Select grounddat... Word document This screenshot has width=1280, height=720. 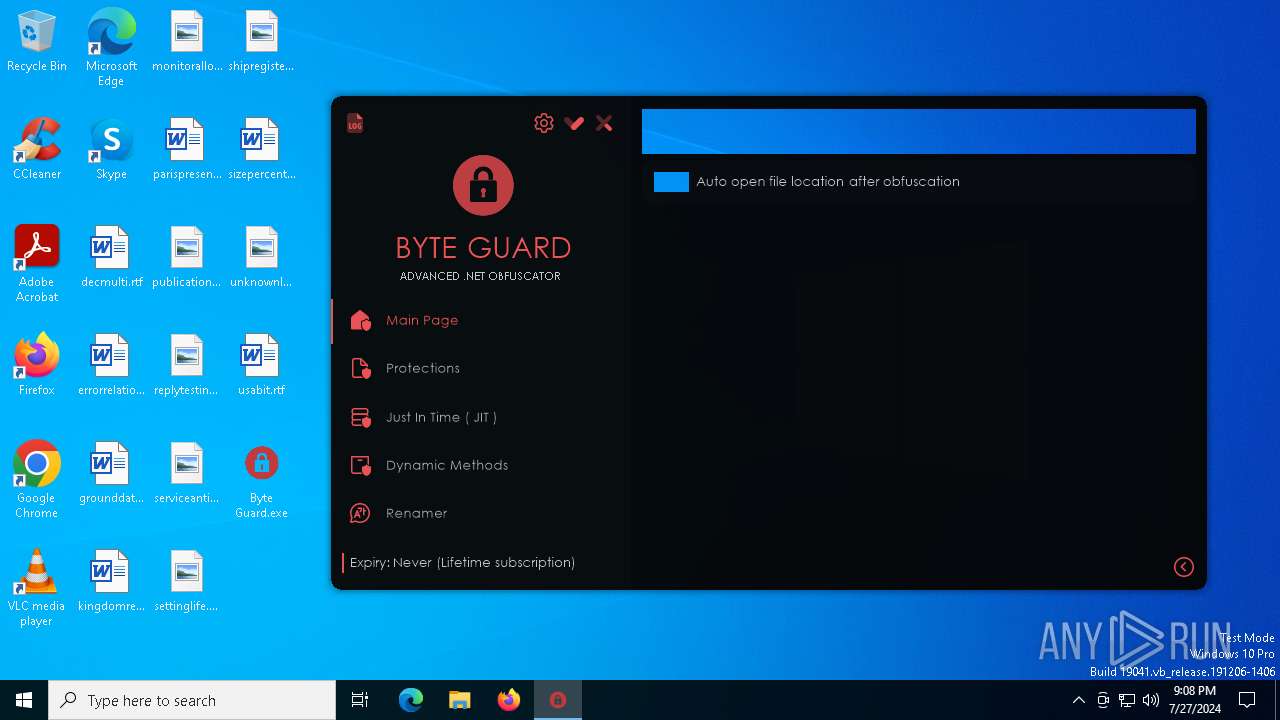click(111, 474)
